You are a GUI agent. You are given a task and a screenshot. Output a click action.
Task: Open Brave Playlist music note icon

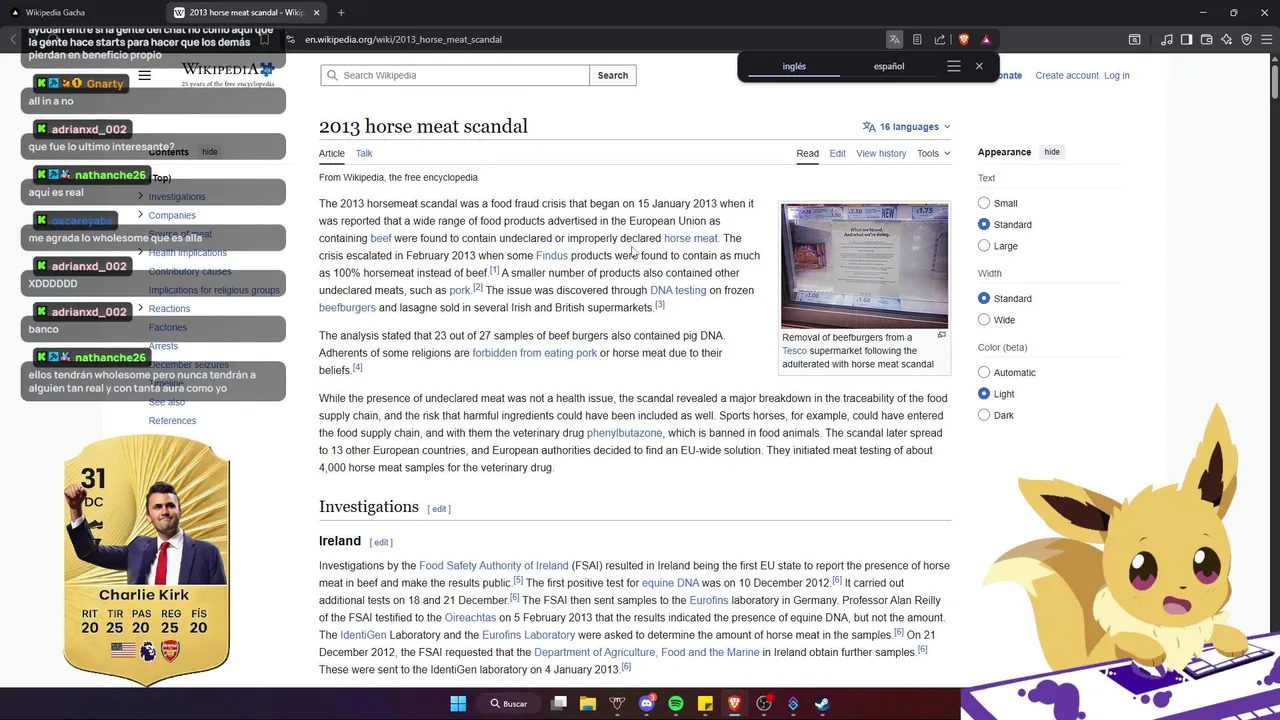pos(1167,39)
